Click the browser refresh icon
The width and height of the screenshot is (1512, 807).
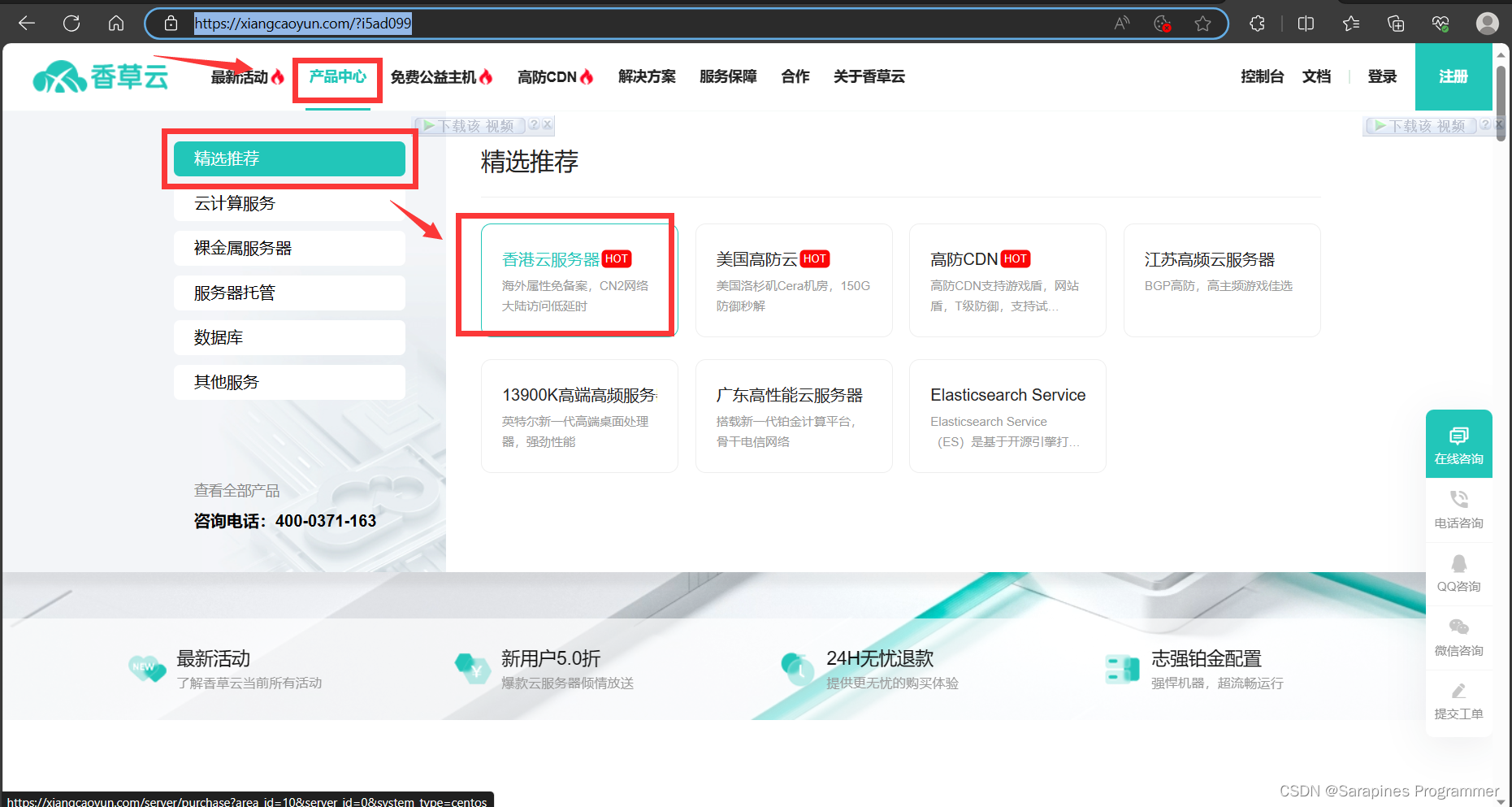pyautogui.click(x=71, y=24)
